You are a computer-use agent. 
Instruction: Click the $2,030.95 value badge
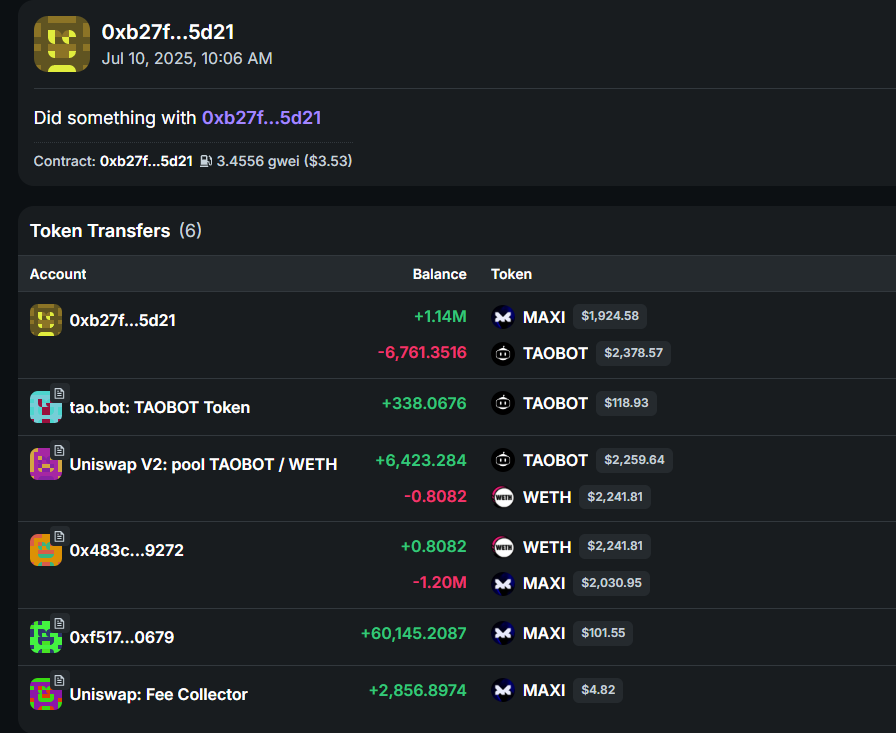click(611, 583)
